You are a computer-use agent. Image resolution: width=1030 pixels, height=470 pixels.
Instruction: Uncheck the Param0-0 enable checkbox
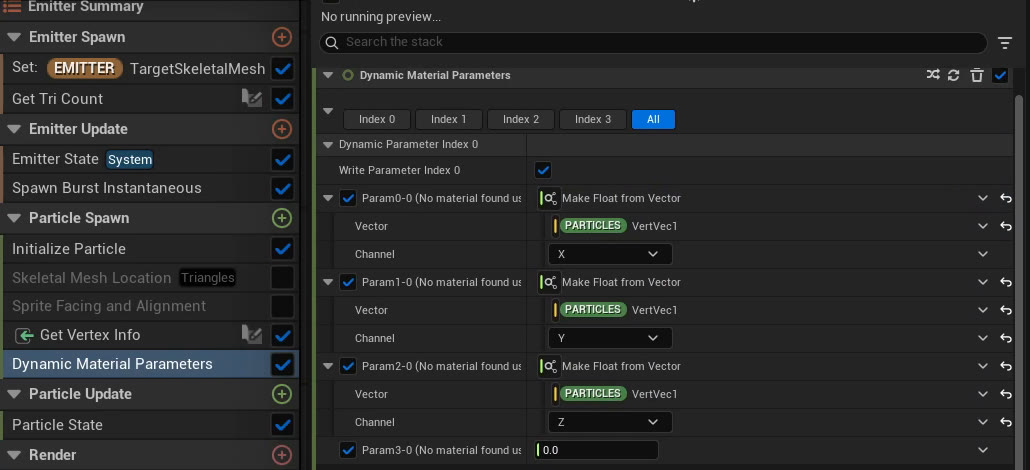point(348,198)
